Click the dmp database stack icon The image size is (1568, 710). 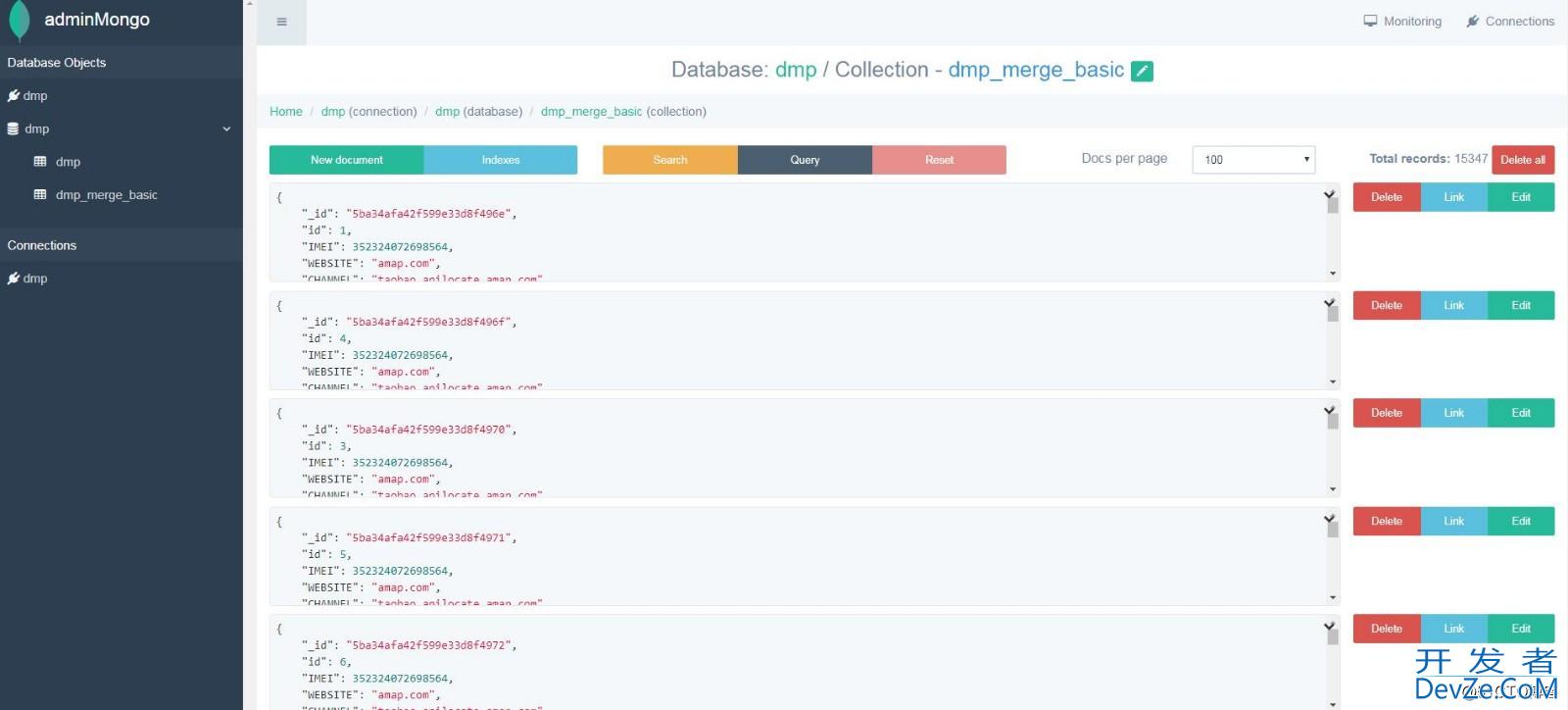(13, 128)
